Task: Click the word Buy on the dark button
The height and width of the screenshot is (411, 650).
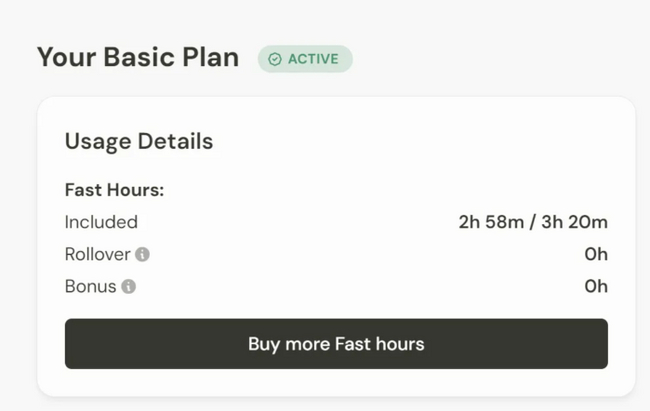Action: (264, 344)
